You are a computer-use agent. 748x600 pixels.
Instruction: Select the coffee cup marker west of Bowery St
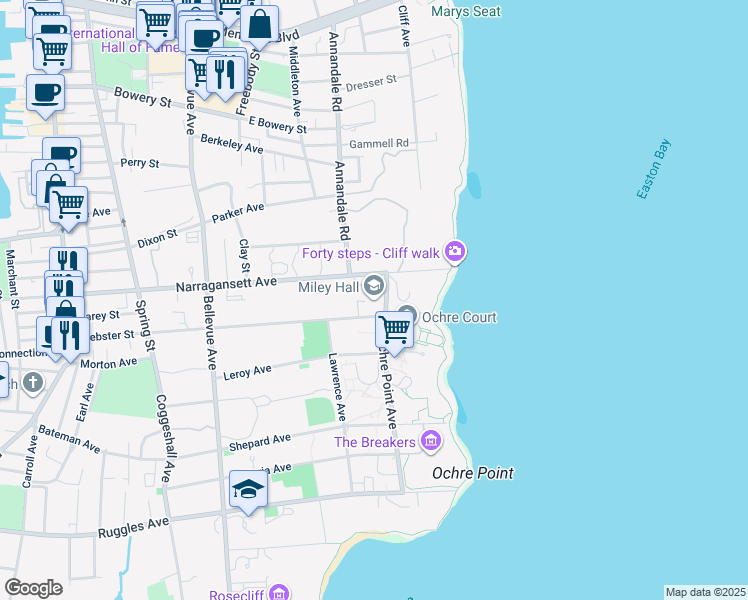[45, 95]
